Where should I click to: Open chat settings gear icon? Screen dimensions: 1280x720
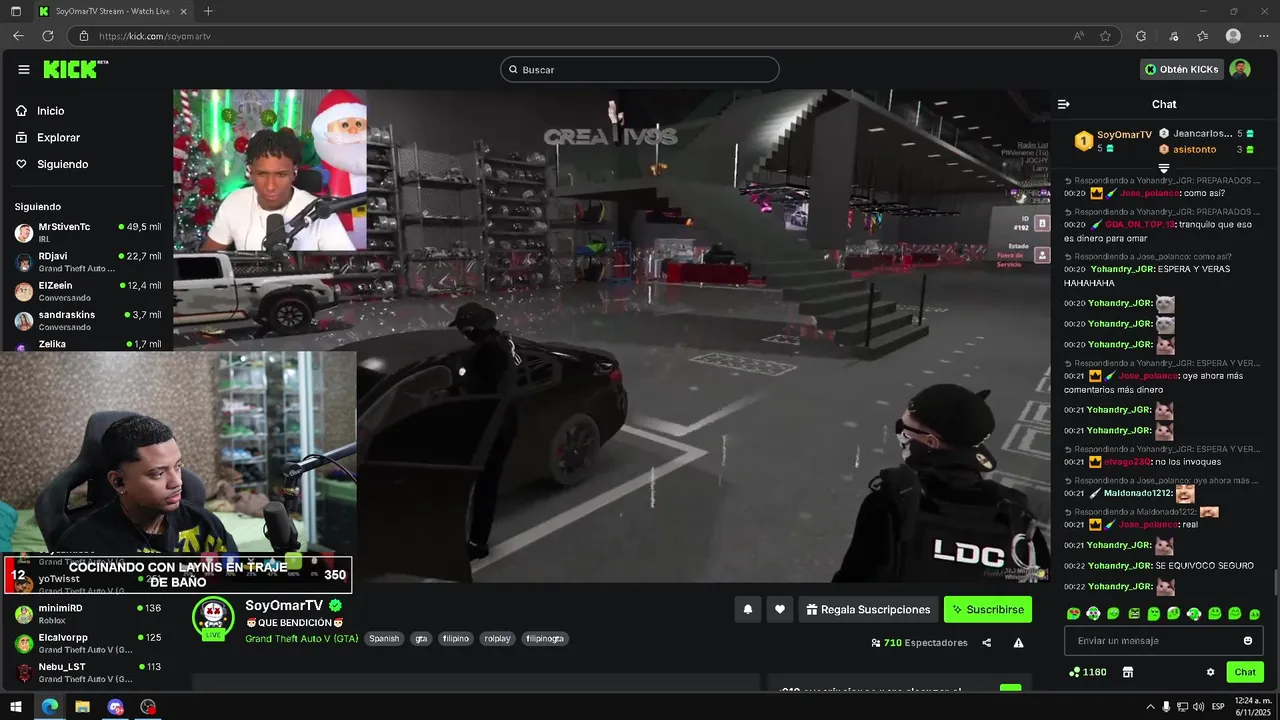(x=1210, y=672)
